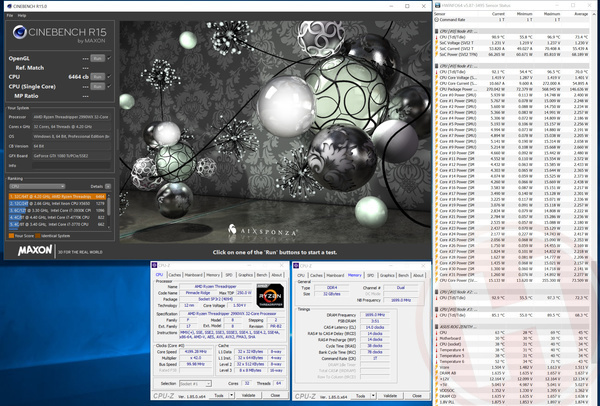The height and width of the screenshot is (406, 600).
Task: Click the Info input field in Cinebench
Action: (72, 166)
